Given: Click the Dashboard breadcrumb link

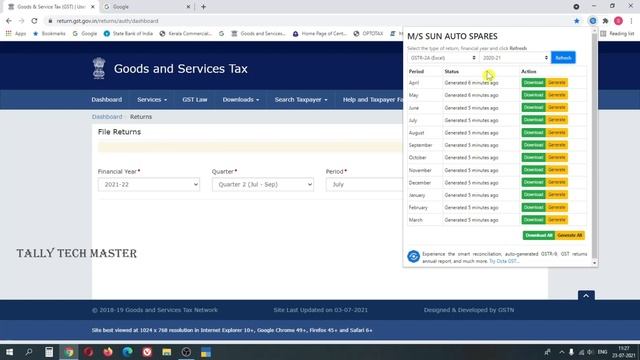Looking at the screenshot, I should point(107,117).
